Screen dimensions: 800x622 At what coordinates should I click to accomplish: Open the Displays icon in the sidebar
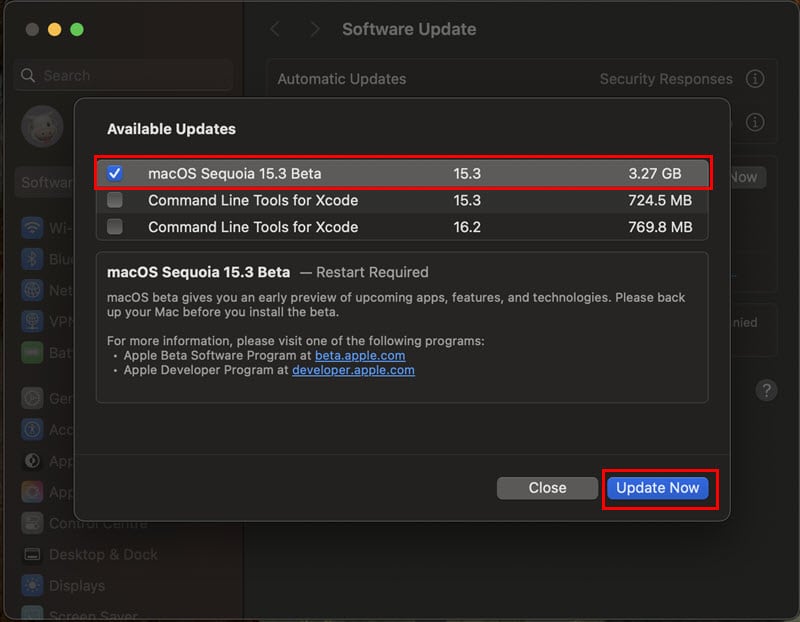[x=32, y=586]
